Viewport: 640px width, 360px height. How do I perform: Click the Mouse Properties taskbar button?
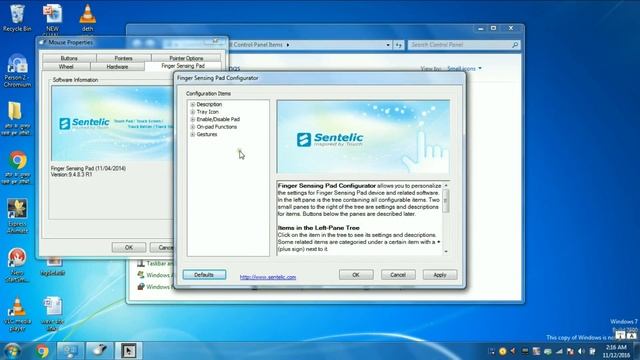coord(99,351)
